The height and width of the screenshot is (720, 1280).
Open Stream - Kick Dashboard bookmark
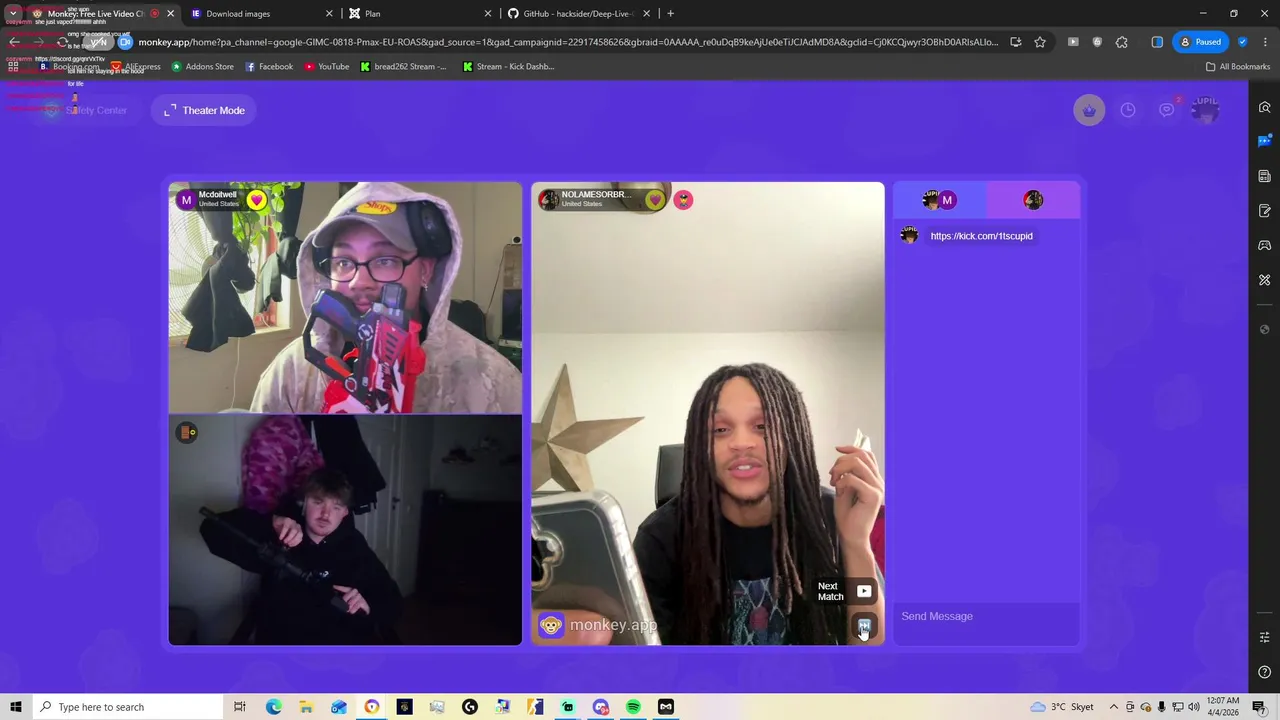pos(508,67)
